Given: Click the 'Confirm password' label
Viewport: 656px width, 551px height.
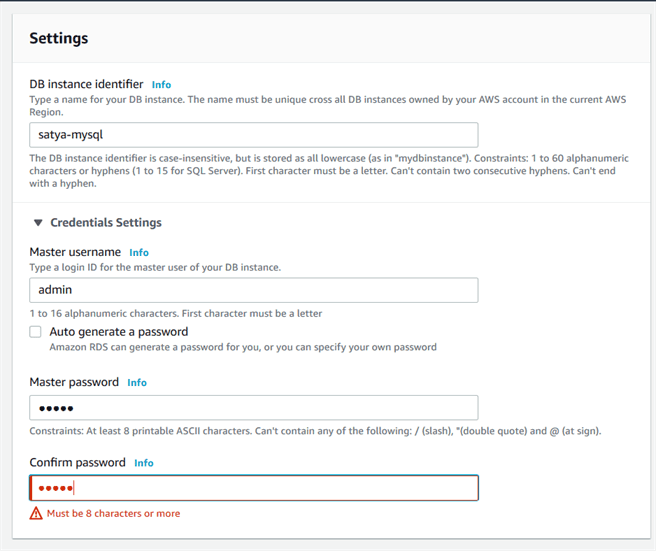Looking at the screenshot, I should [77, 462].
